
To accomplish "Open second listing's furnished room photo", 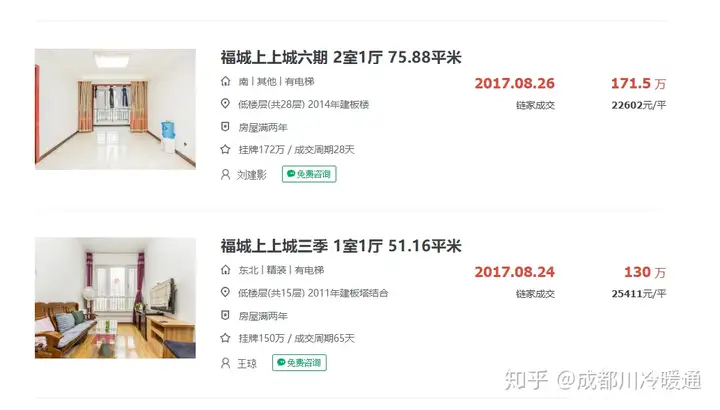I will [x=115, y=298].
